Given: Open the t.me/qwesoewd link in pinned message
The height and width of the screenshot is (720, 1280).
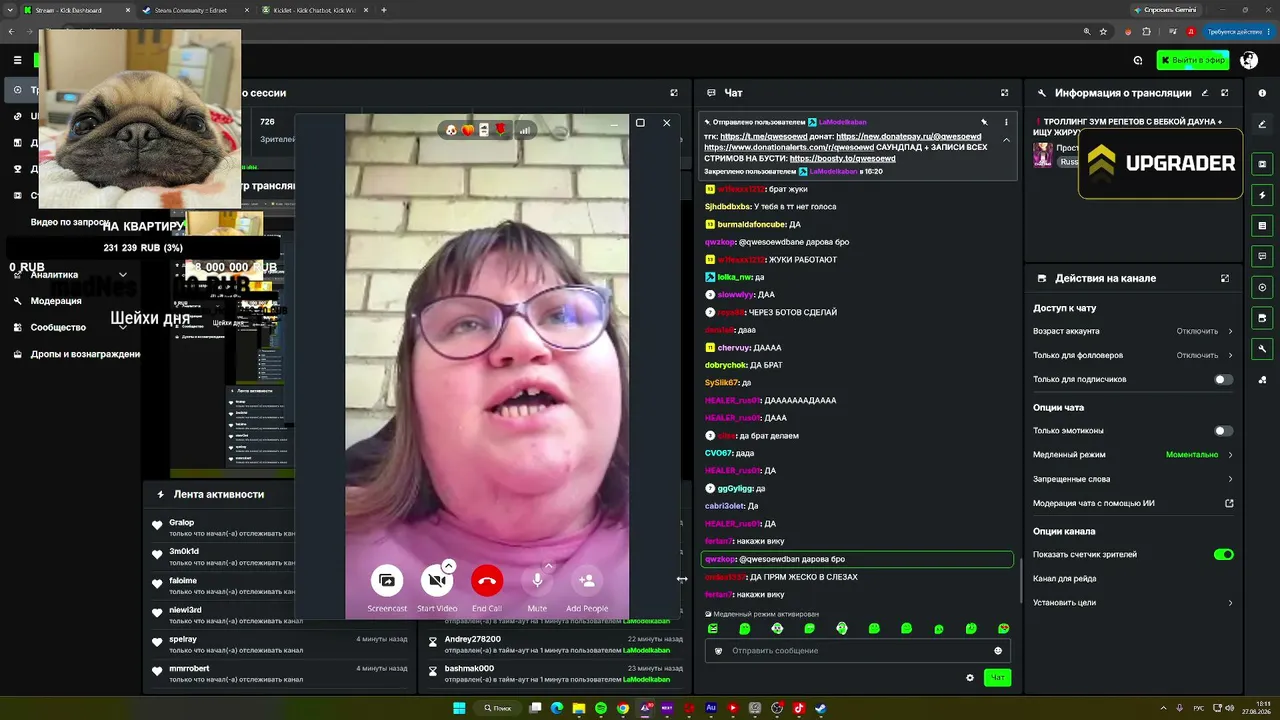Looking at the screenshot, I should [x=763, y=136].
